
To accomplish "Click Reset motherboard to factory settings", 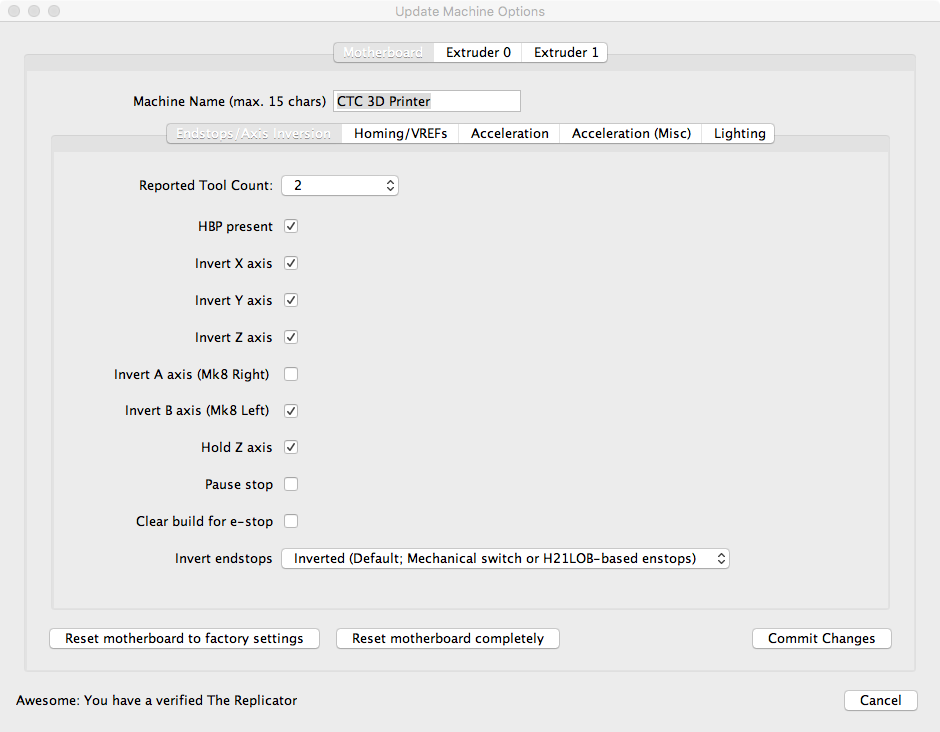I will [184, 638].
